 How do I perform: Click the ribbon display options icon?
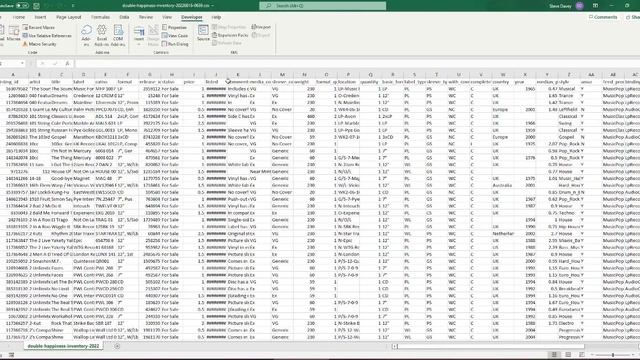596,6
